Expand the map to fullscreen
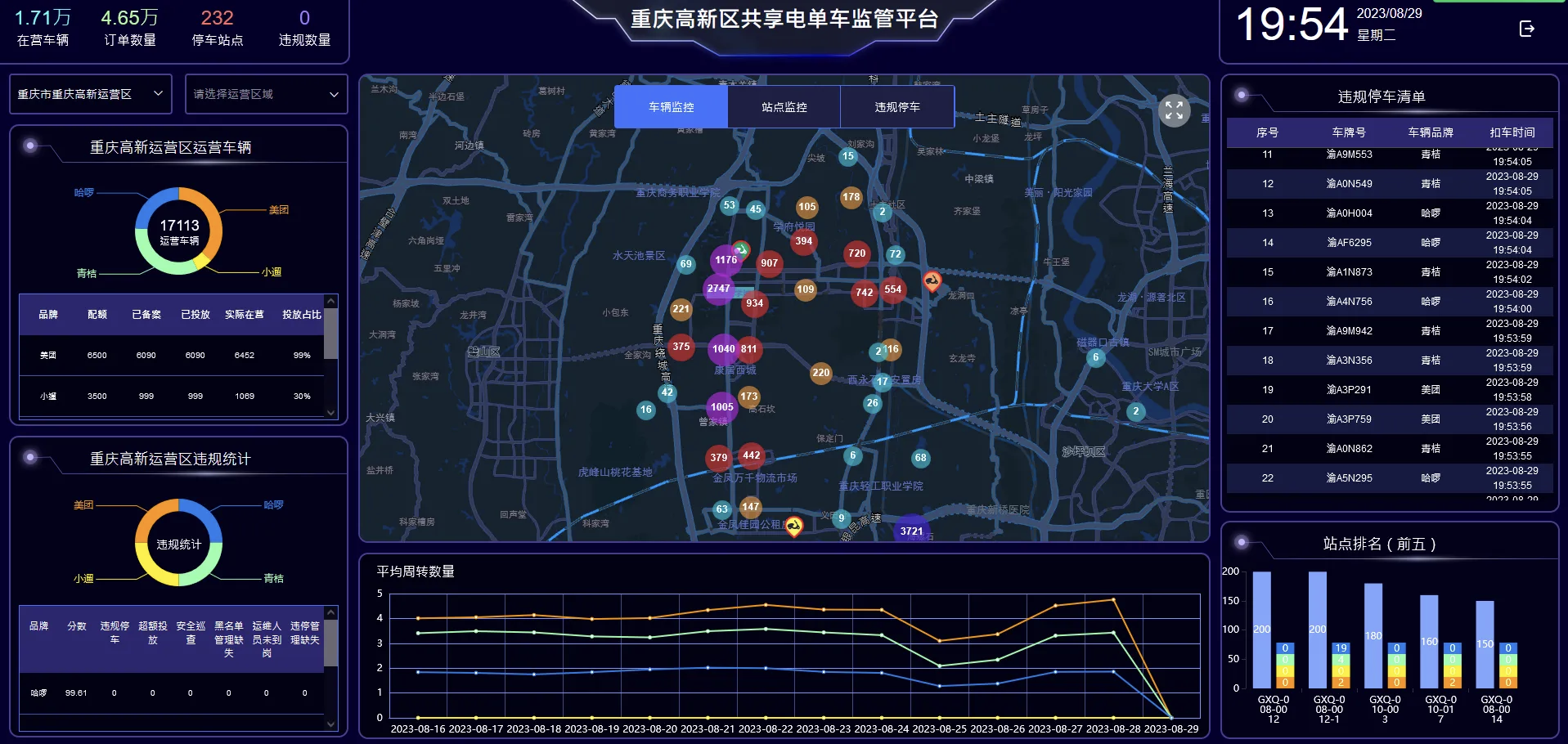Screen dimensions: 1568x744 [1174, 110]
